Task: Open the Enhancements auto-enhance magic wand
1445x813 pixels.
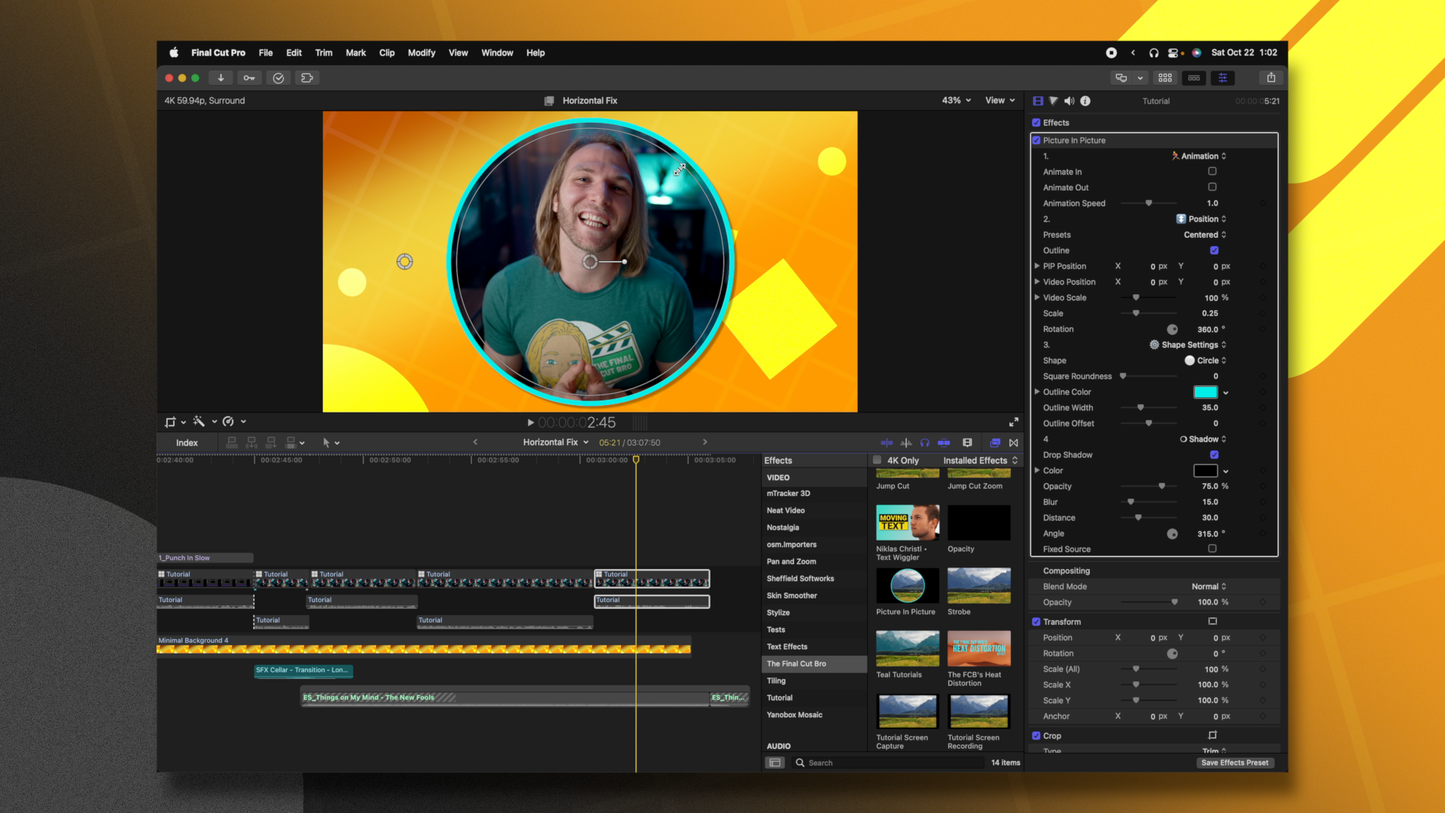Action: point(200,421)
